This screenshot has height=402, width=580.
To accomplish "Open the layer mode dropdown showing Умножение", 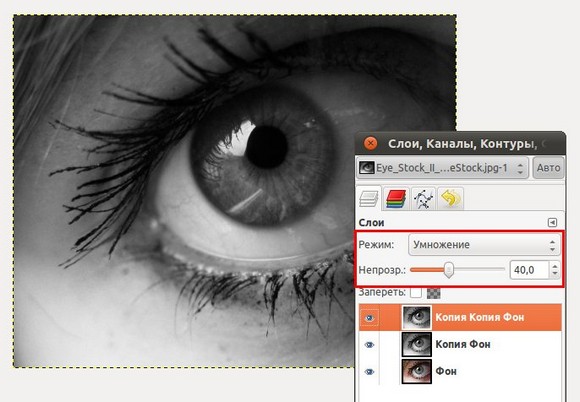I will tap(484, 245).
